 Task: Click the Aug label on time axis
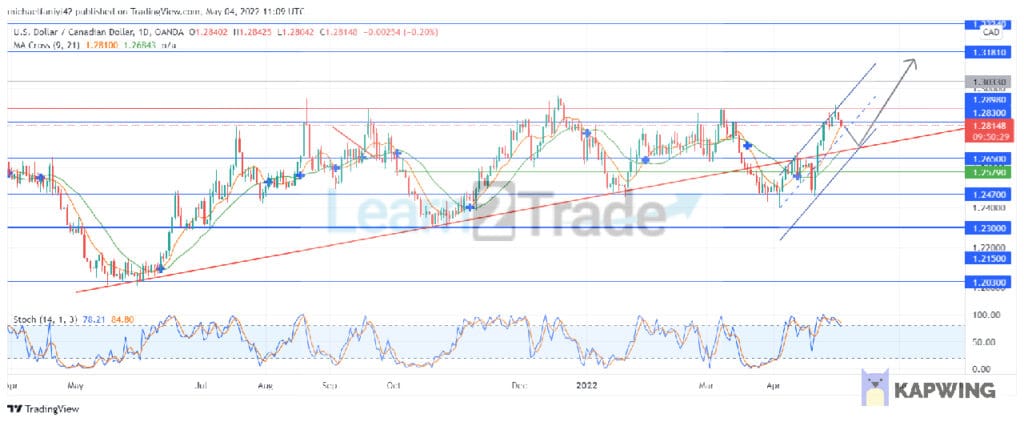[x=265, y=386]
